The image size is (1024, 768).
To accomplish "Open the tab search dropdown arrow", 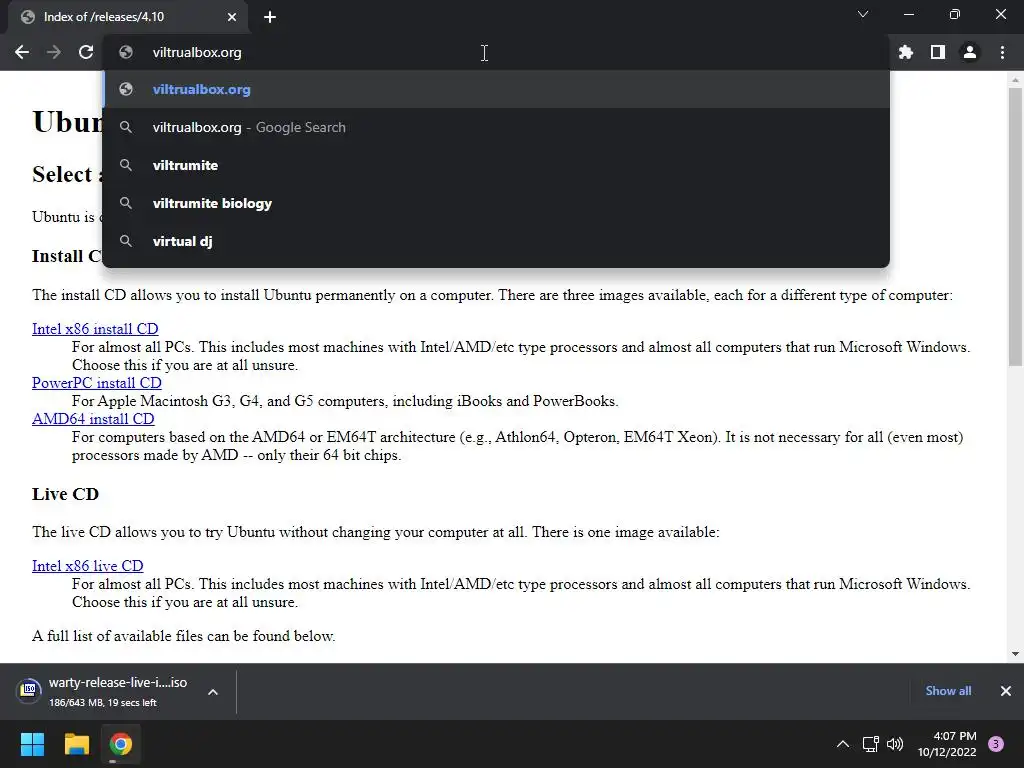I will tap(863, 14).
